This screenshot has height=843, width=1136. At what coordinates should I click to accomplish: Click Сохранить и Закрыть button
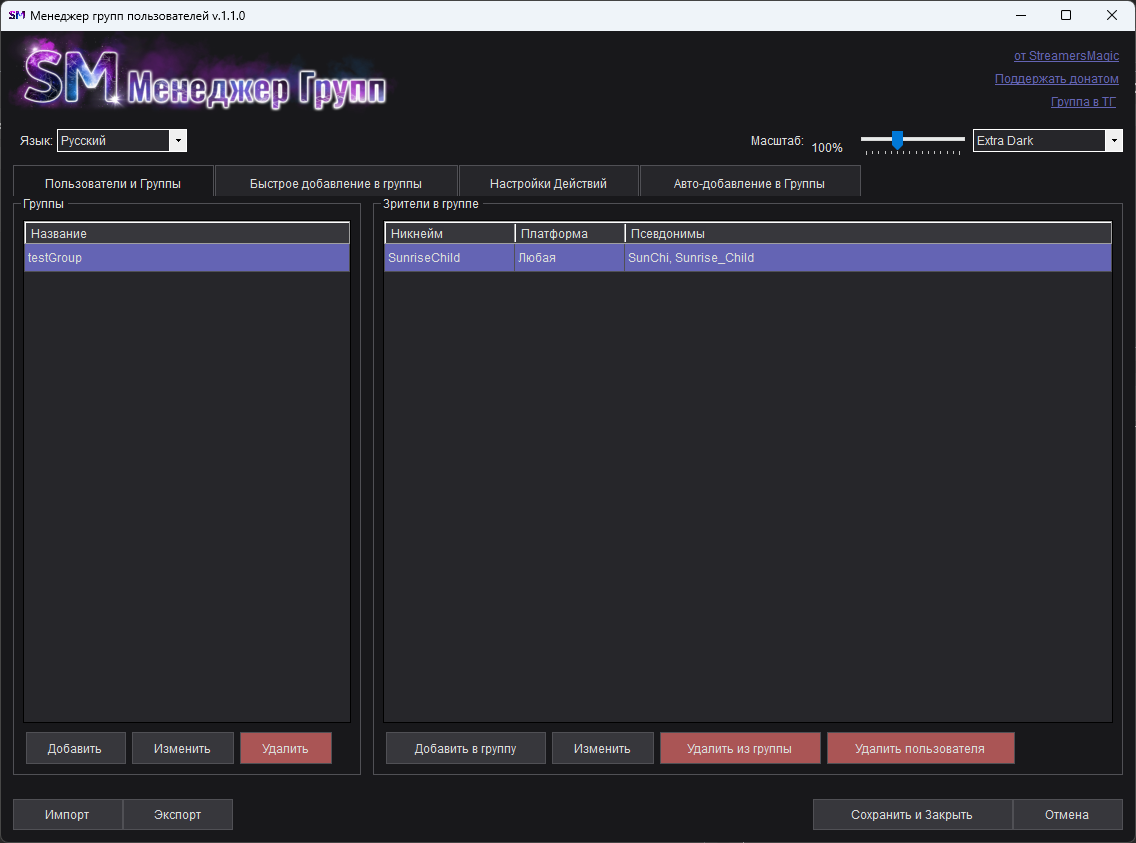pyautogui.click(x=911, y=815)
